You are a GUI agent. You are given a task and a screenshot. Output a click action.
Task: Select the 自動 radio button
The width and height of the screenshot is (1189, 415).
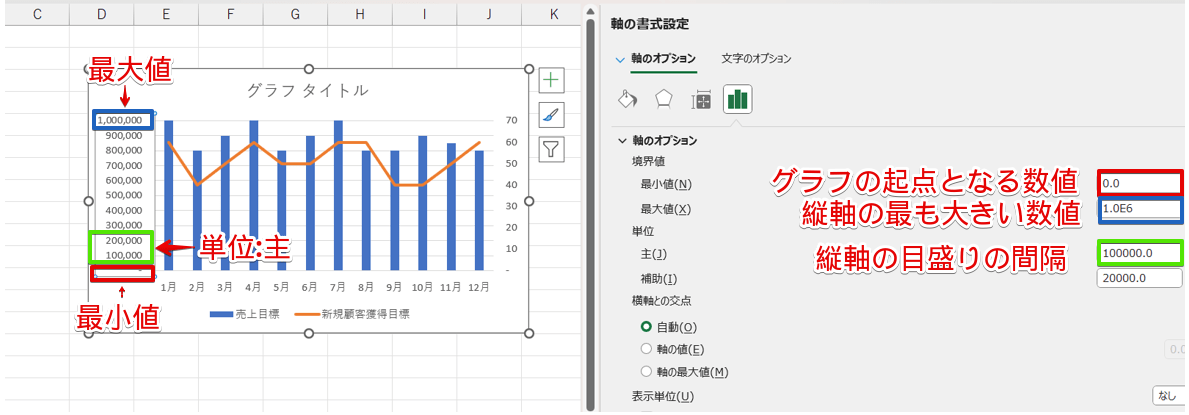[x=646, y=327]
